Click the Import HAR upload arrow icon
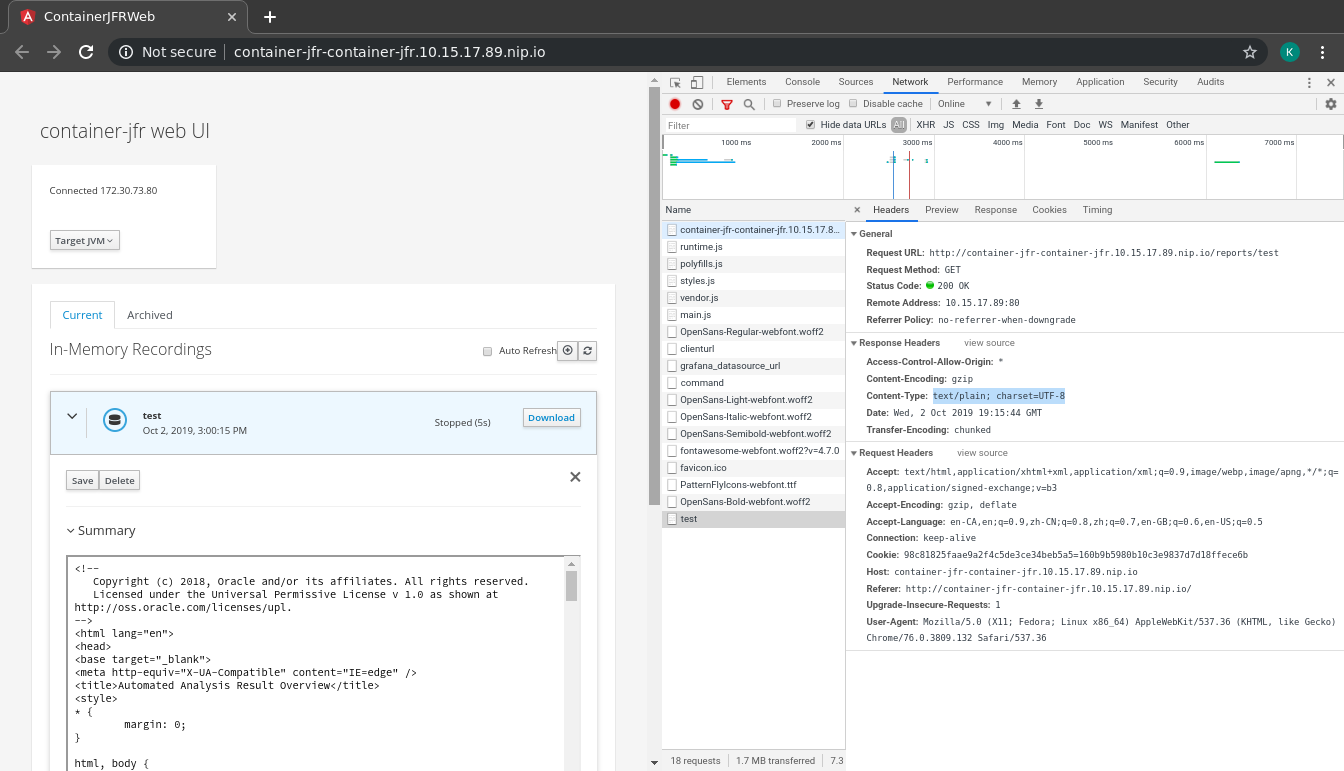This screenshot has height=771, width=1344. [1016, 104]
